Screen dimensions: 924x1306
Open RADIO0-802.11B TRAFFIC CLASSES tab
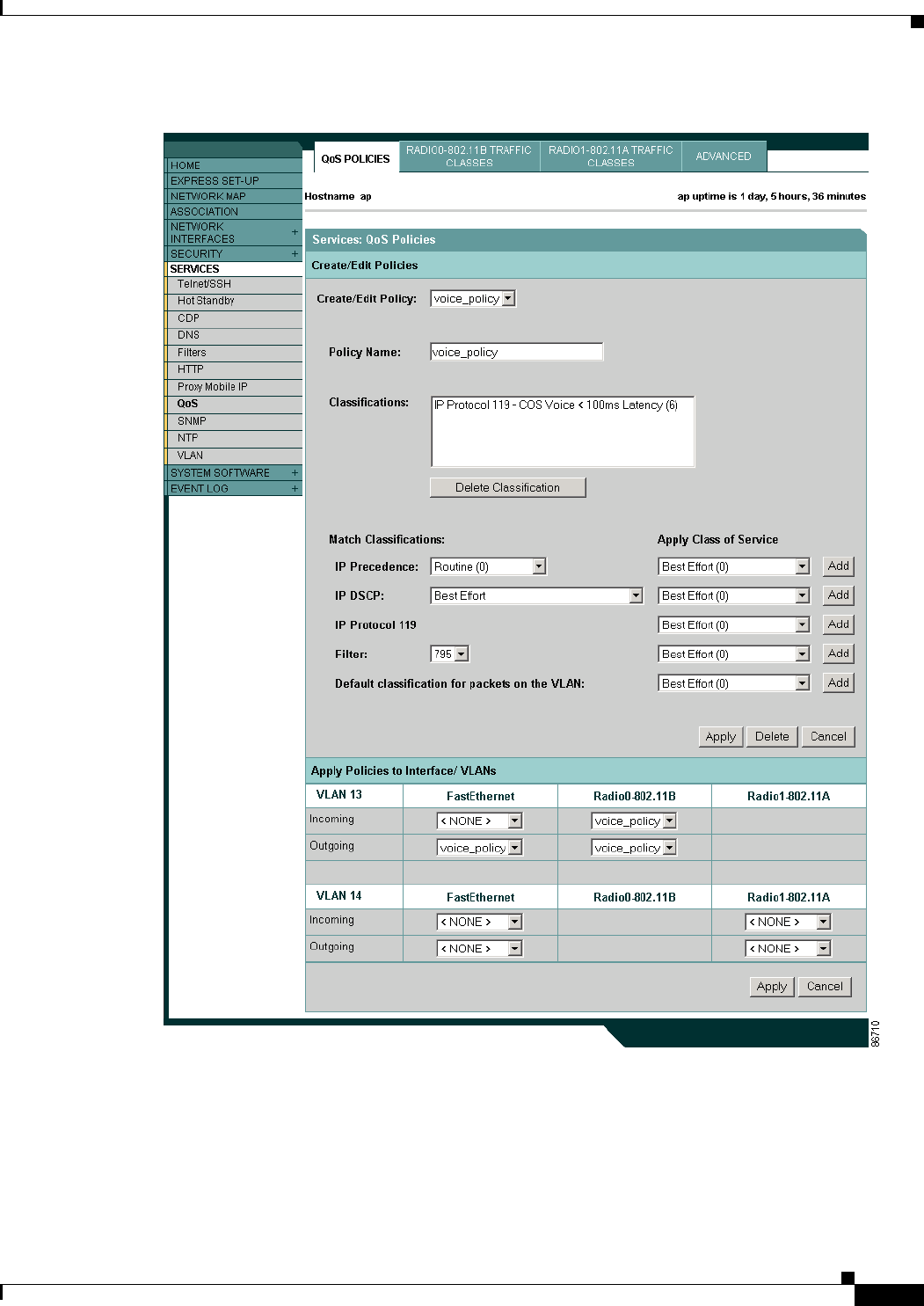coord(469,157)
